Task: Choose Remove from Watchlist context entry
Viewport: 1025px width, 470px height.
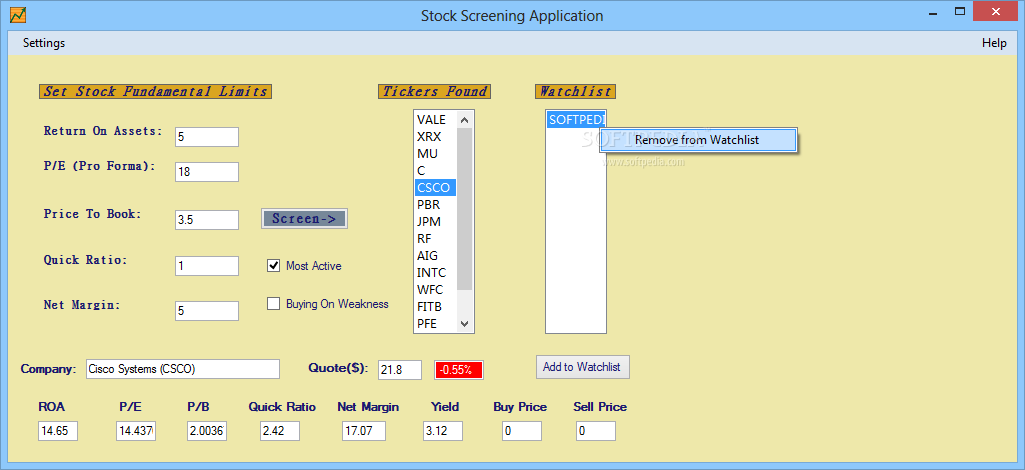Action: (x=697, y=139)
